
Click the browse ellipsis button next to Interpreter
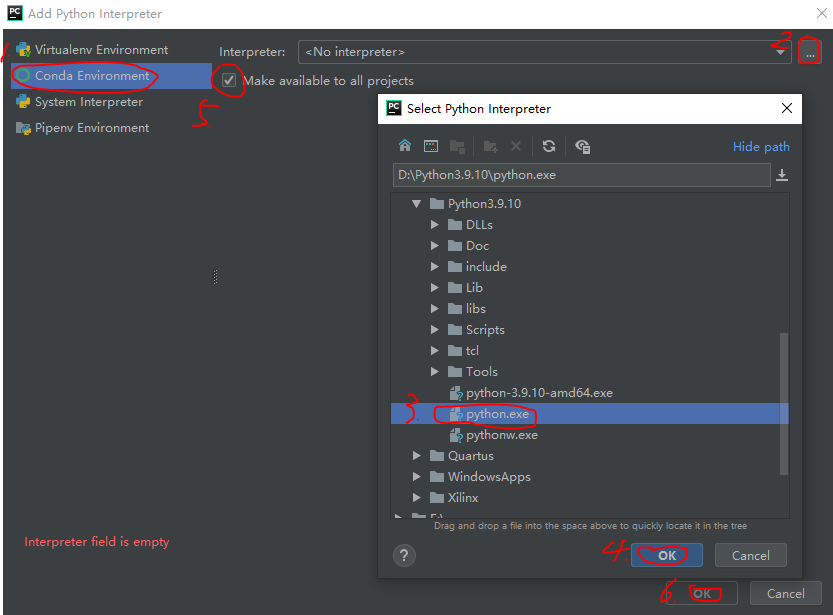(x=810, y=53)
